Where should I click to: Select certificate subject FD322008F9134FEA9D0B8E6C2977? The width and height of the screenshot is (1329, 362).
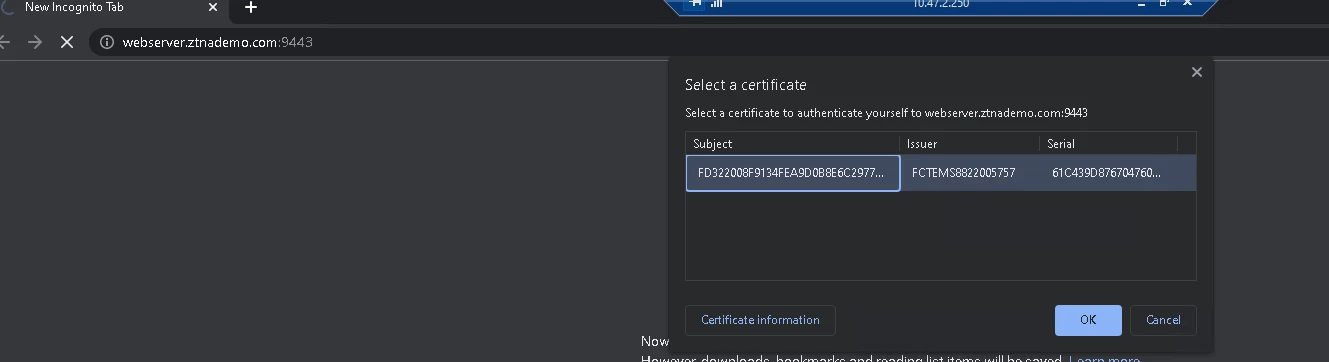coord(792,173)
